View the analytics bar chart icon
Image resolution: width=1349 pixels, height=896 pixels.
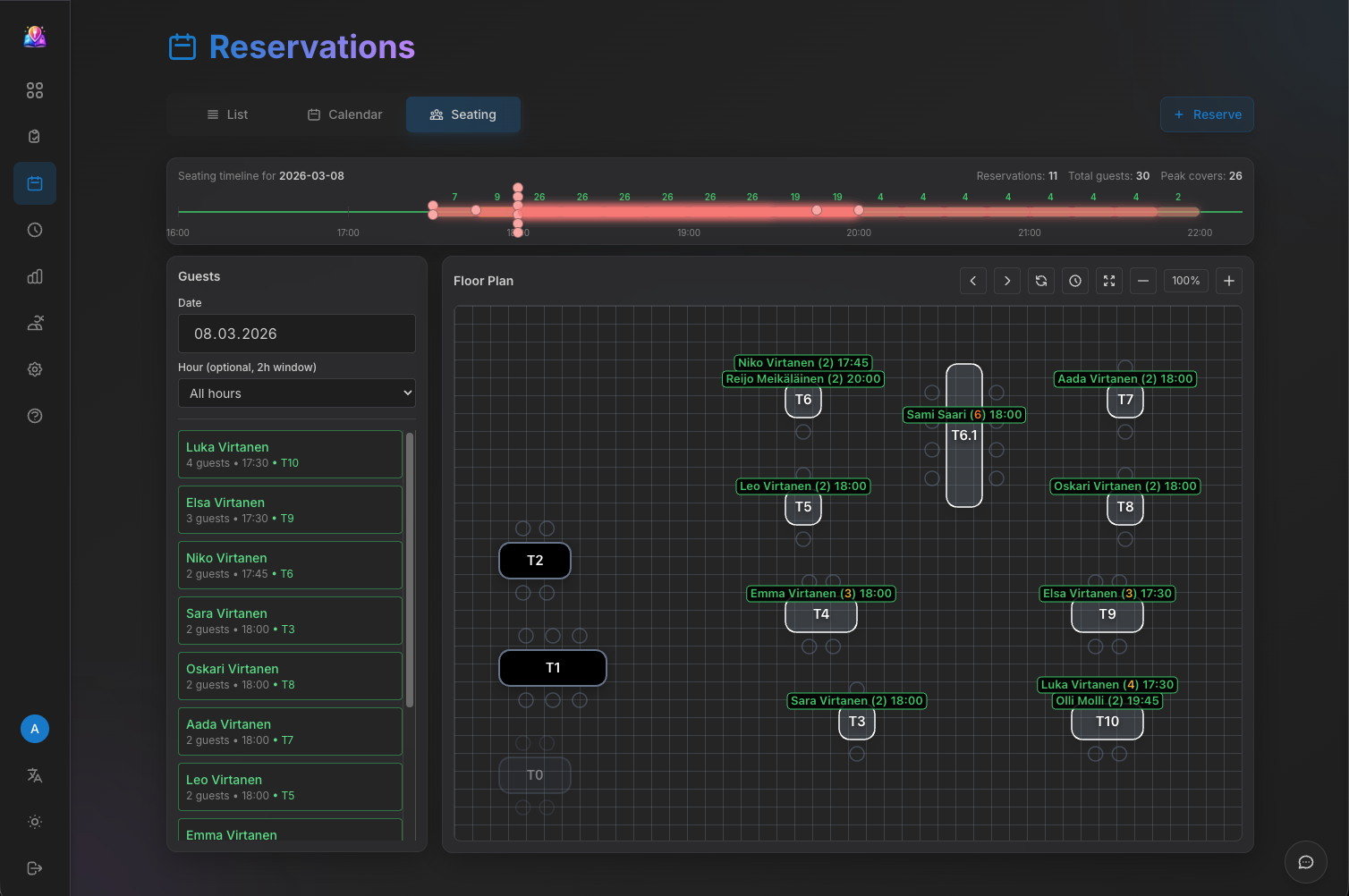click(34, 276)
